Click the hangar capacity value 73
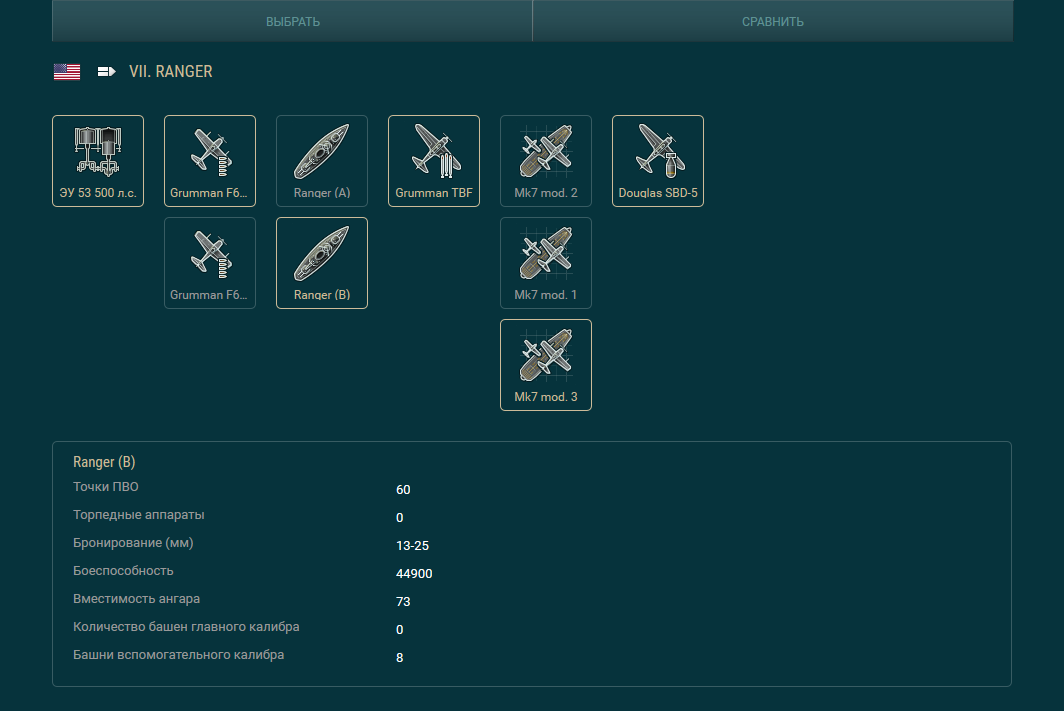Image resolution: width=1064 pixels, height=711 pixels. [403, 602]
